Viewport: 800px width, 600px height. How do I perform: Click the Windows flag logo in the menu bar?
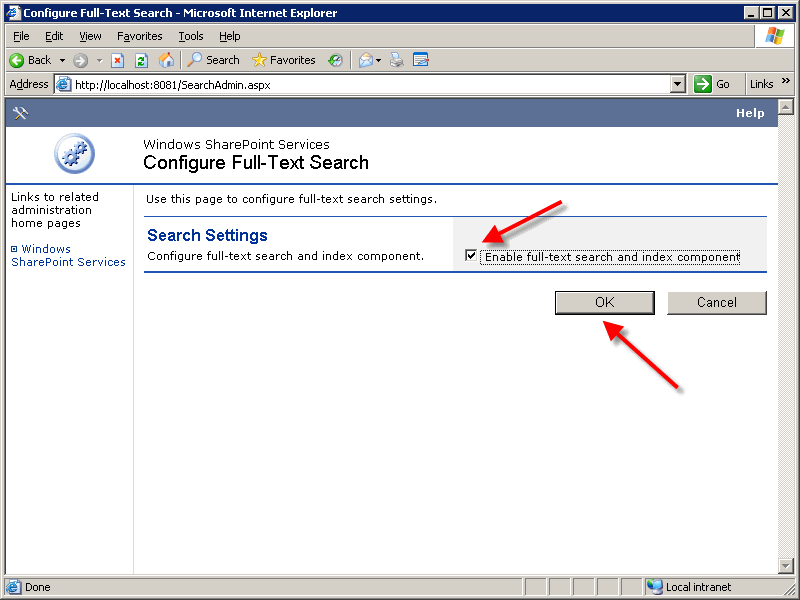[x=774, y=36]
